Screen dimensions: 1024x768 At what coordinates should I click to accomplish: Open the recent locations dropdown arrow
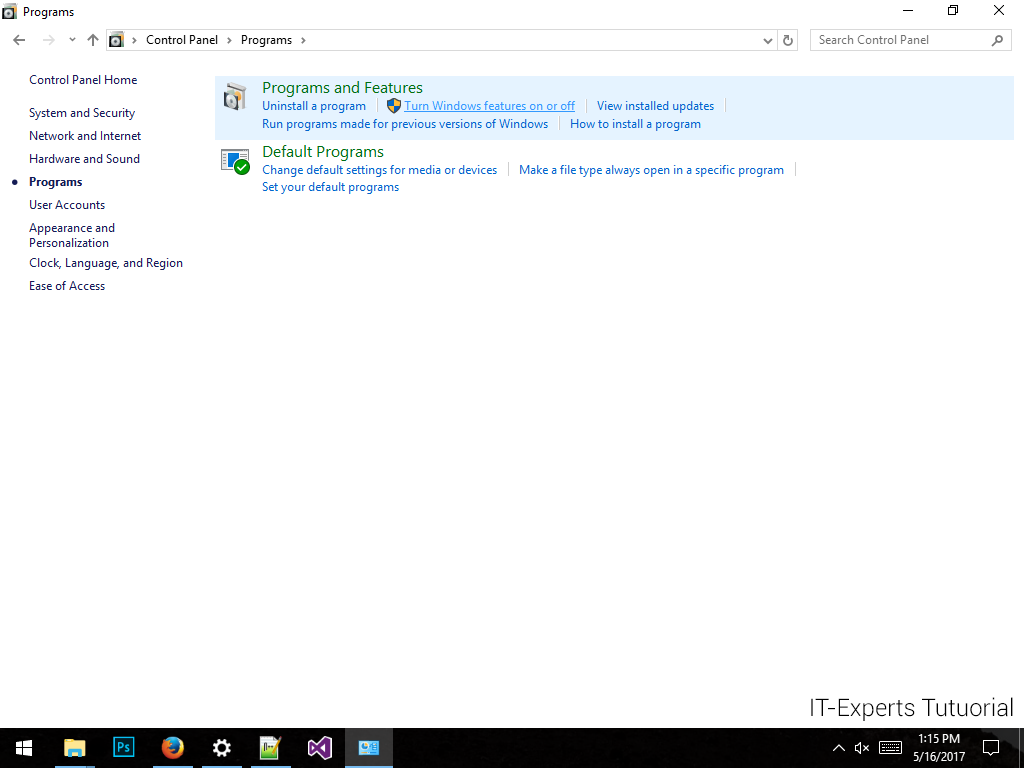tap(72, 40)
